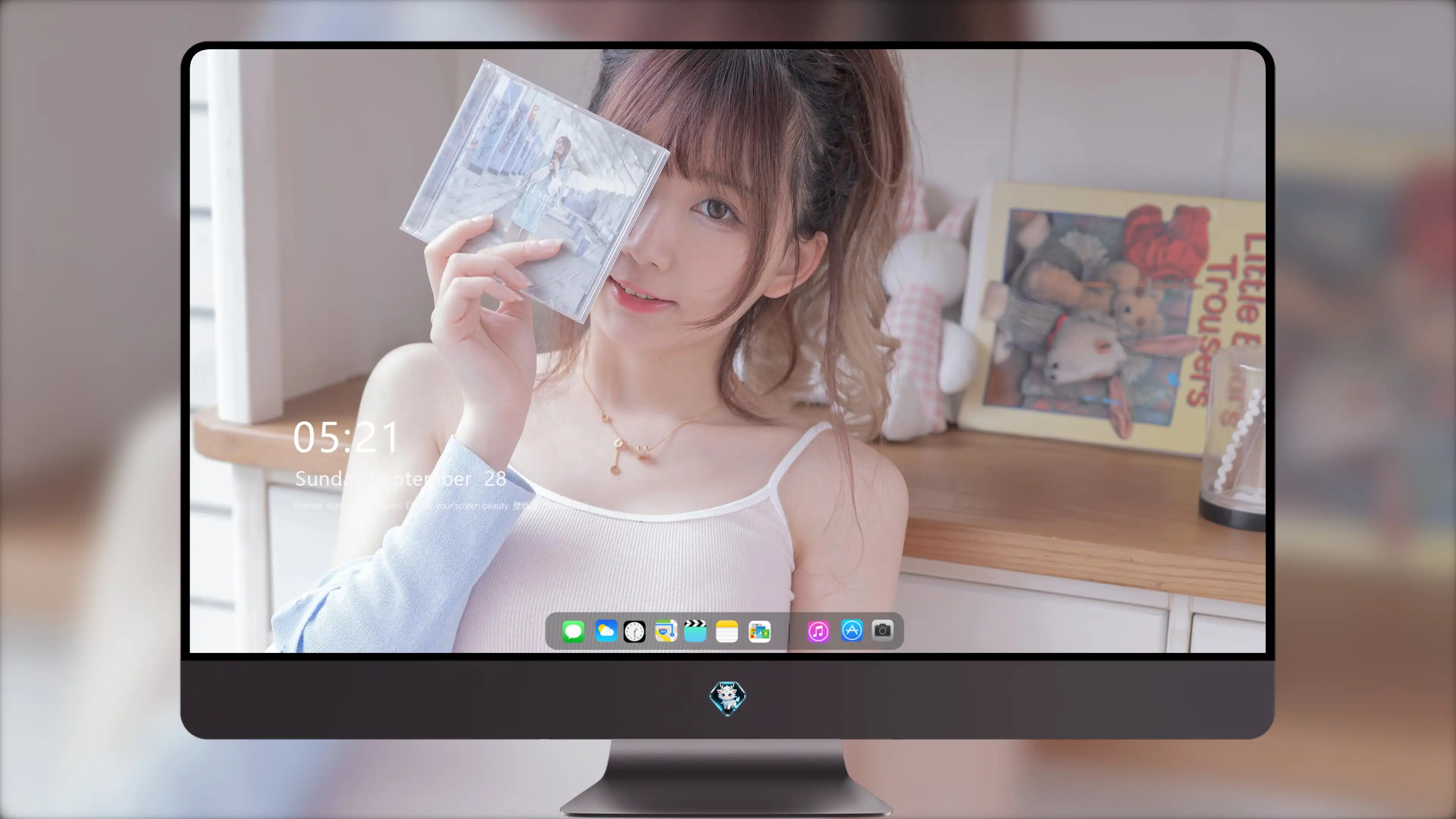Open the Clock app in the dock
The image size is (1456, 819).
point(634,631)
